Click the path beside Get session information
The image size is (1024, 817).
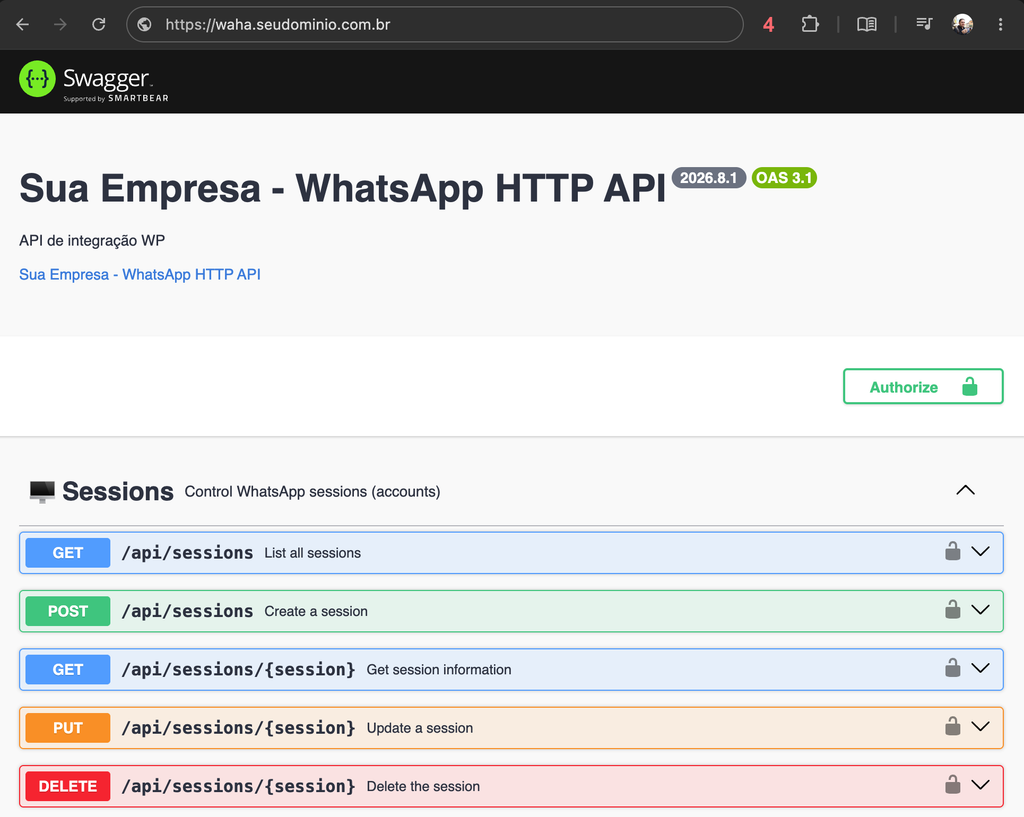(238, 669)
